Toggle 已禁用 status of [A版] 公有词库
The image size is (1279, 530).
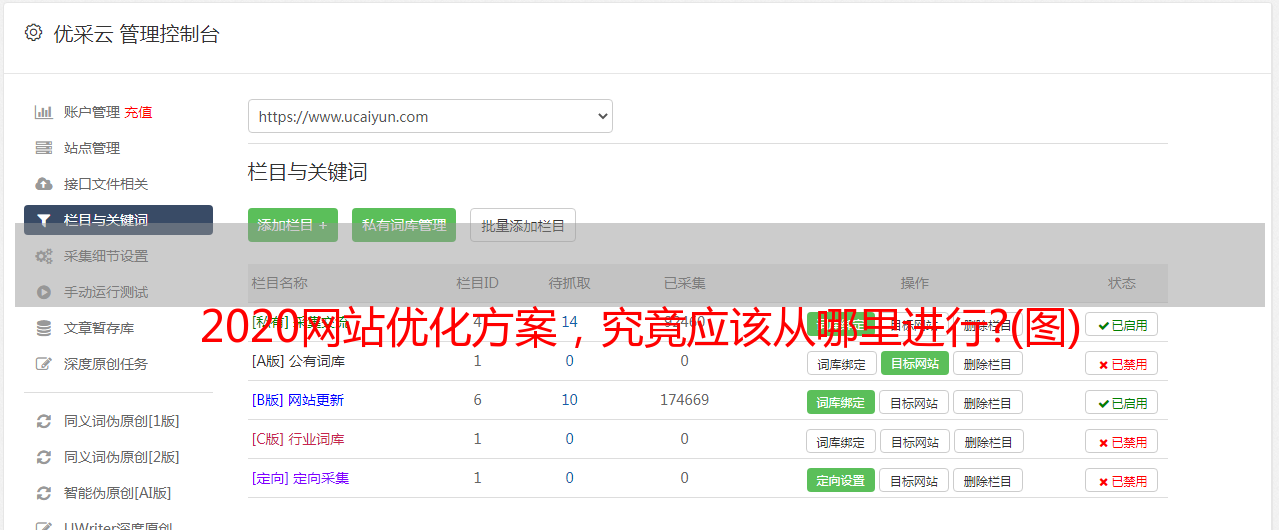(1122, 364)
